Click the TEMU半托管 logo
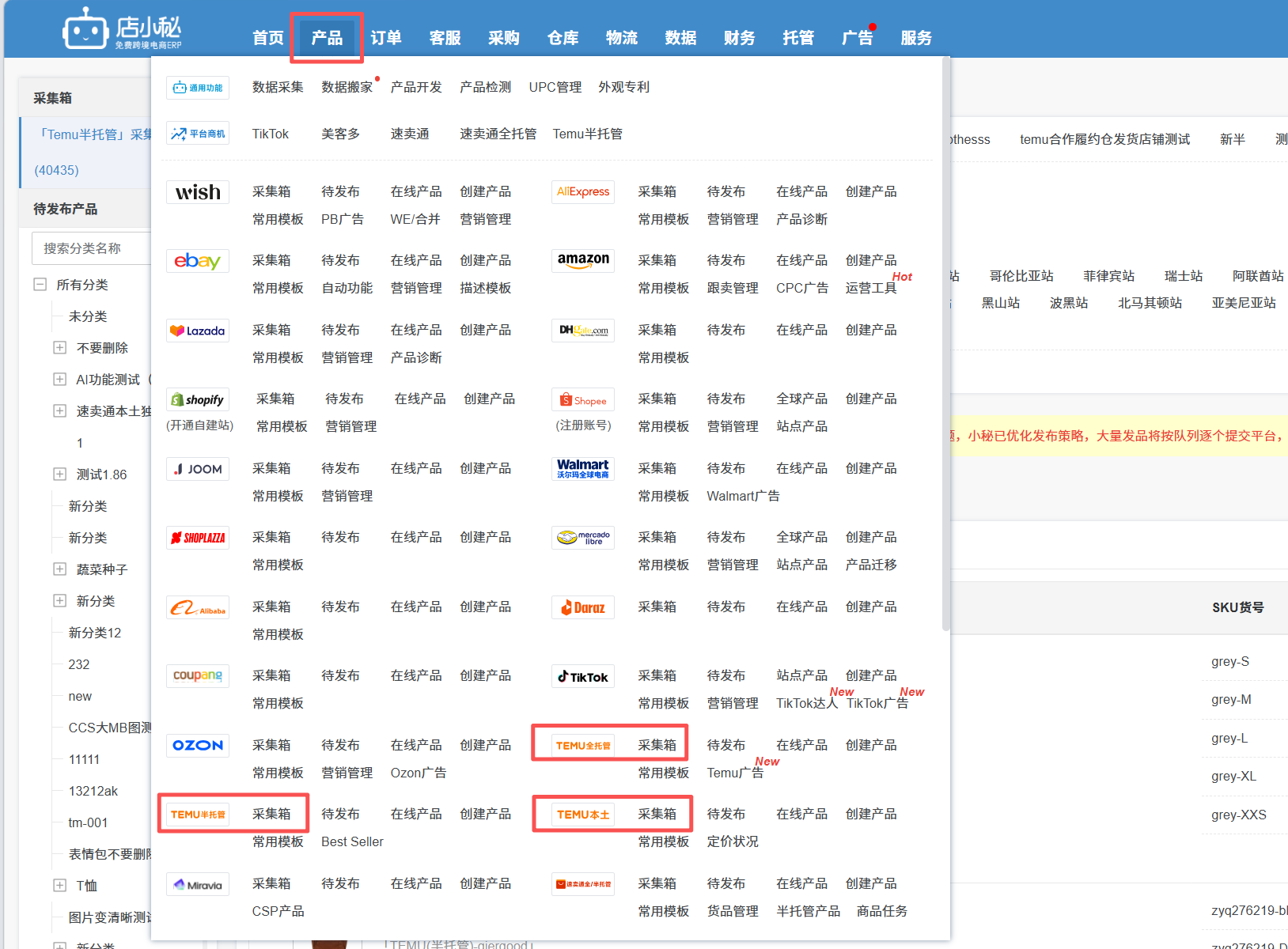1288x949 pixels. pyautogui.click(x=198, y=815)
